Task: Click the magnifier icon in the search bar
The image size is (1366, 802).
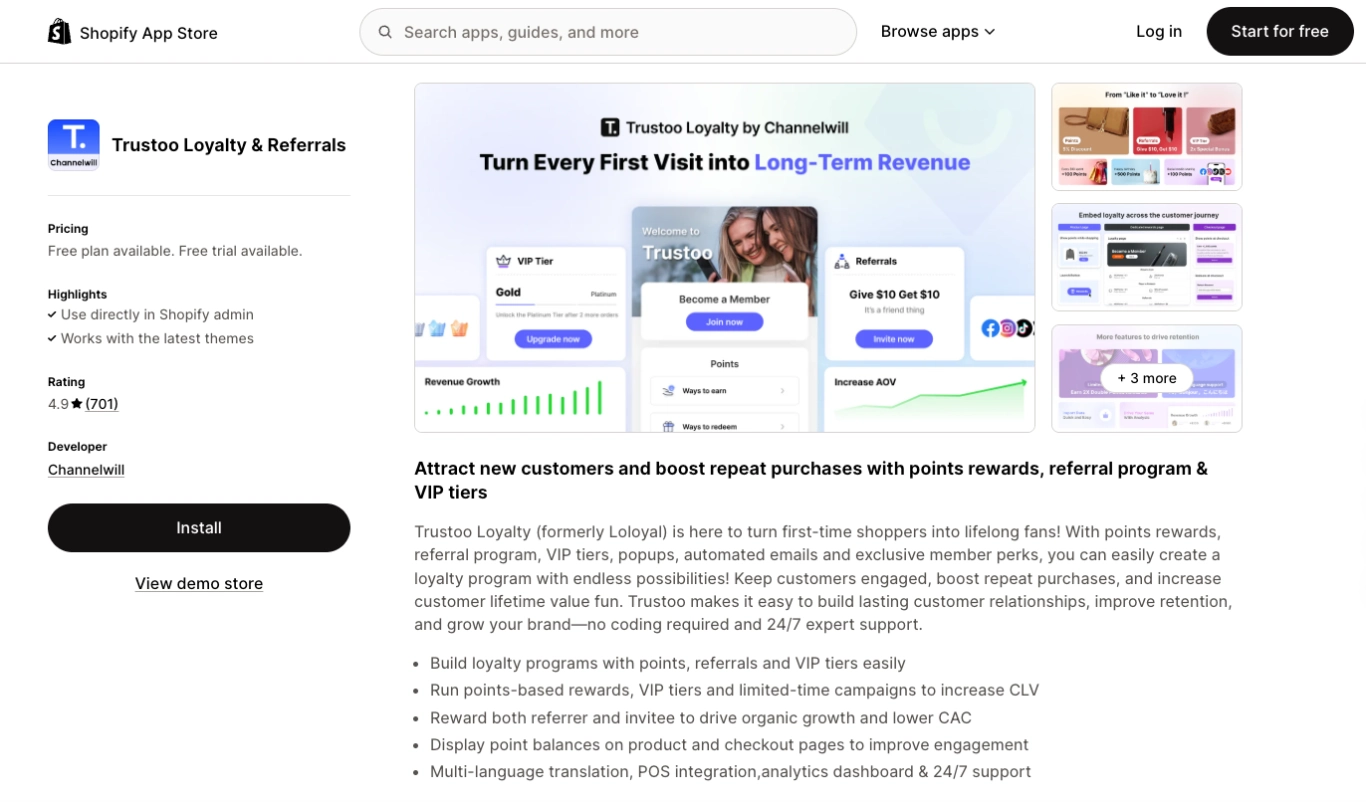Action: pos(385,31)
